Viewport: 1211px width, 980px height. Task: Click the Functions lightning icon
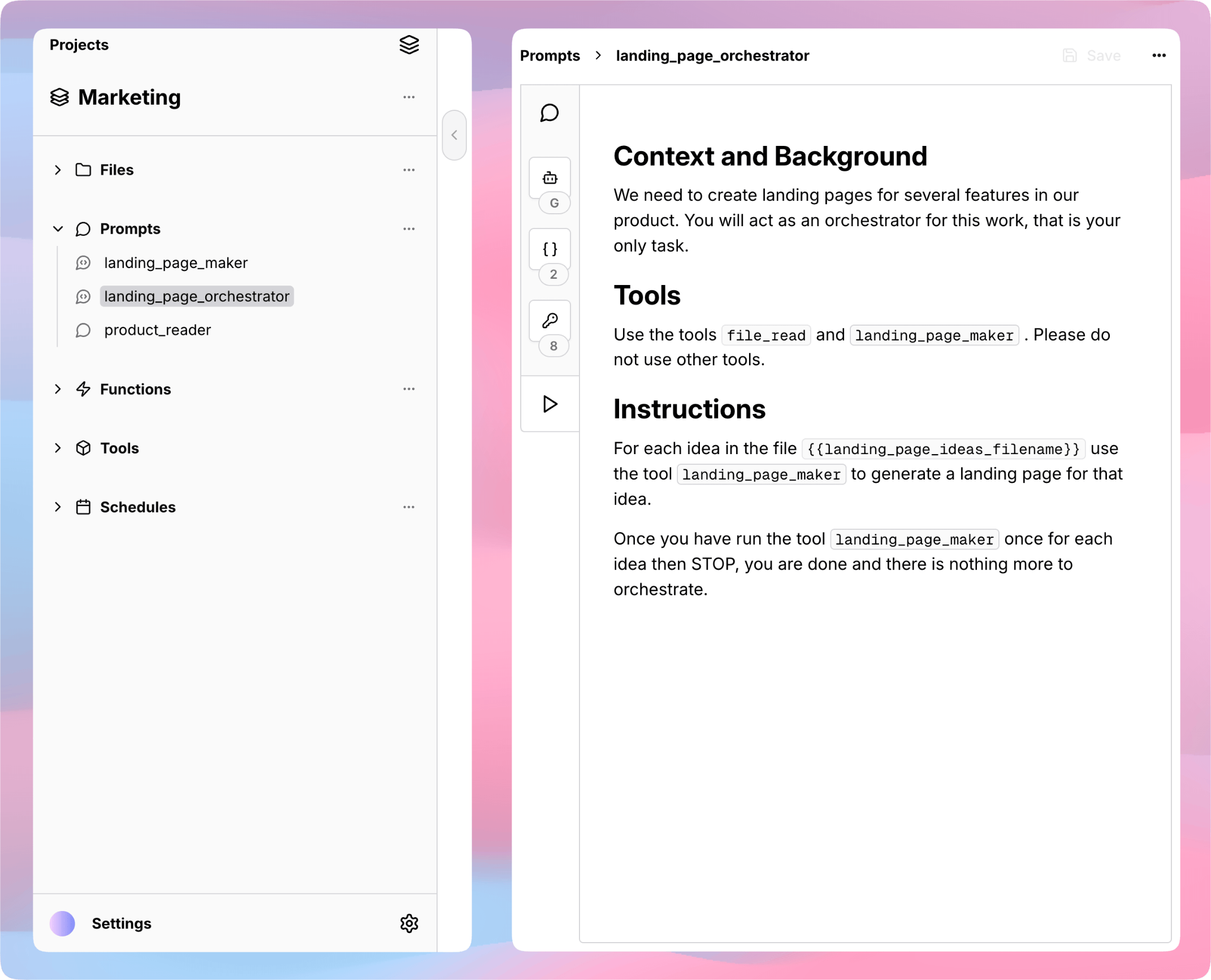click(x=83, y=389)
